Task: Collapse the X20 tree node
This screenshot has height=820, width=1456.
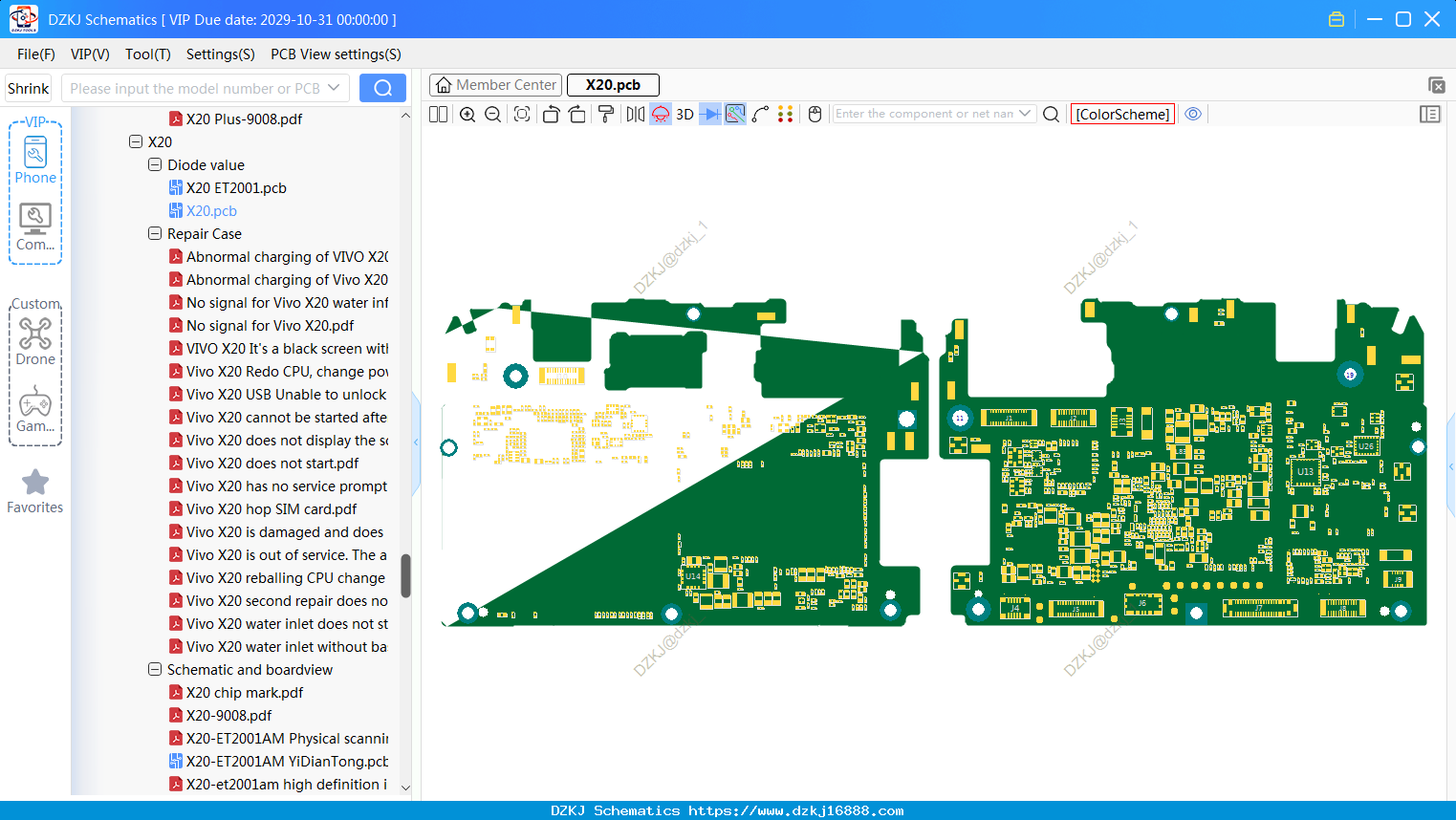Action: [x=136, y=141]
